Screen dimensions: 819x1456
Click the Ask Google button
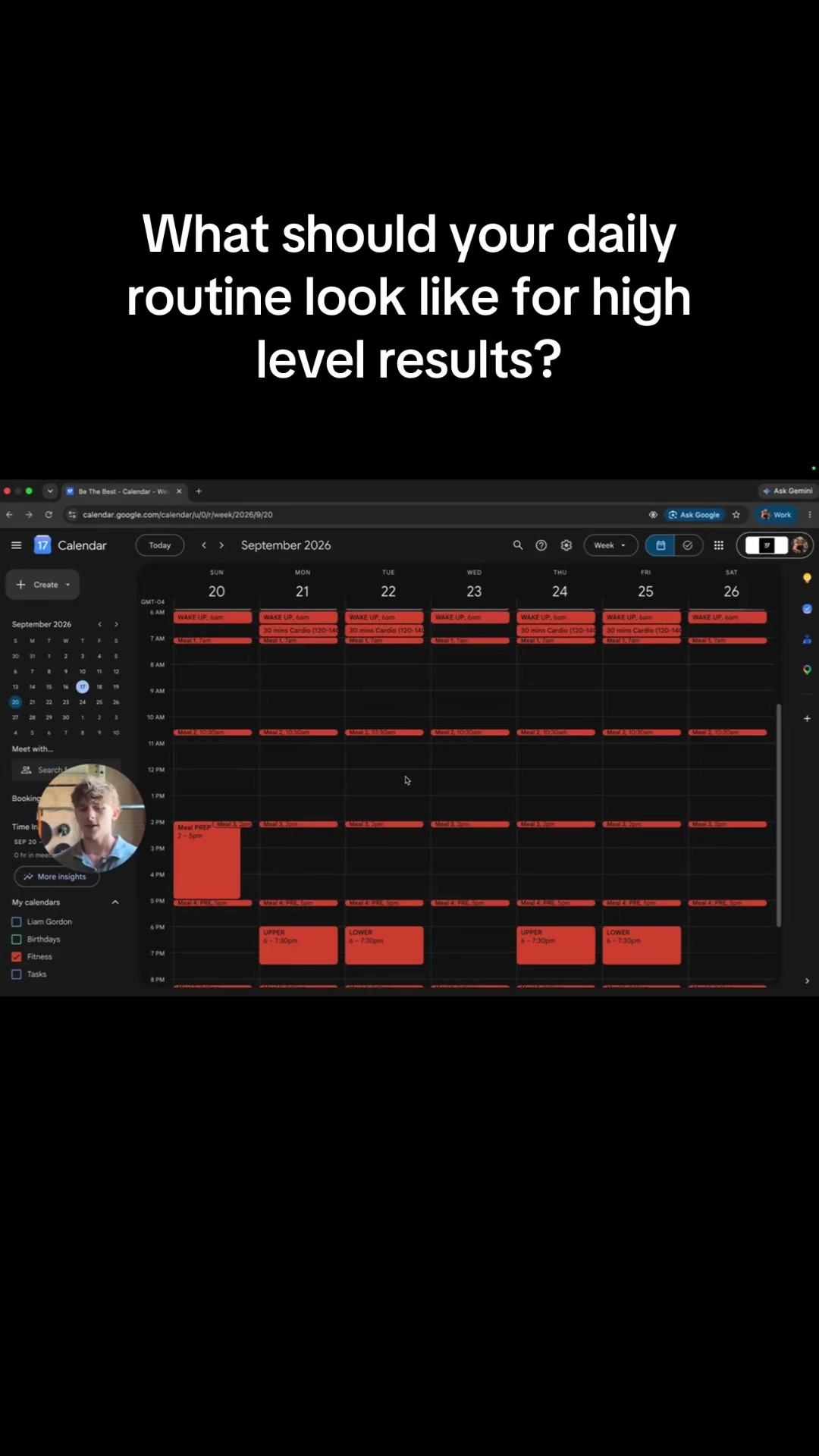coord(694,514)
